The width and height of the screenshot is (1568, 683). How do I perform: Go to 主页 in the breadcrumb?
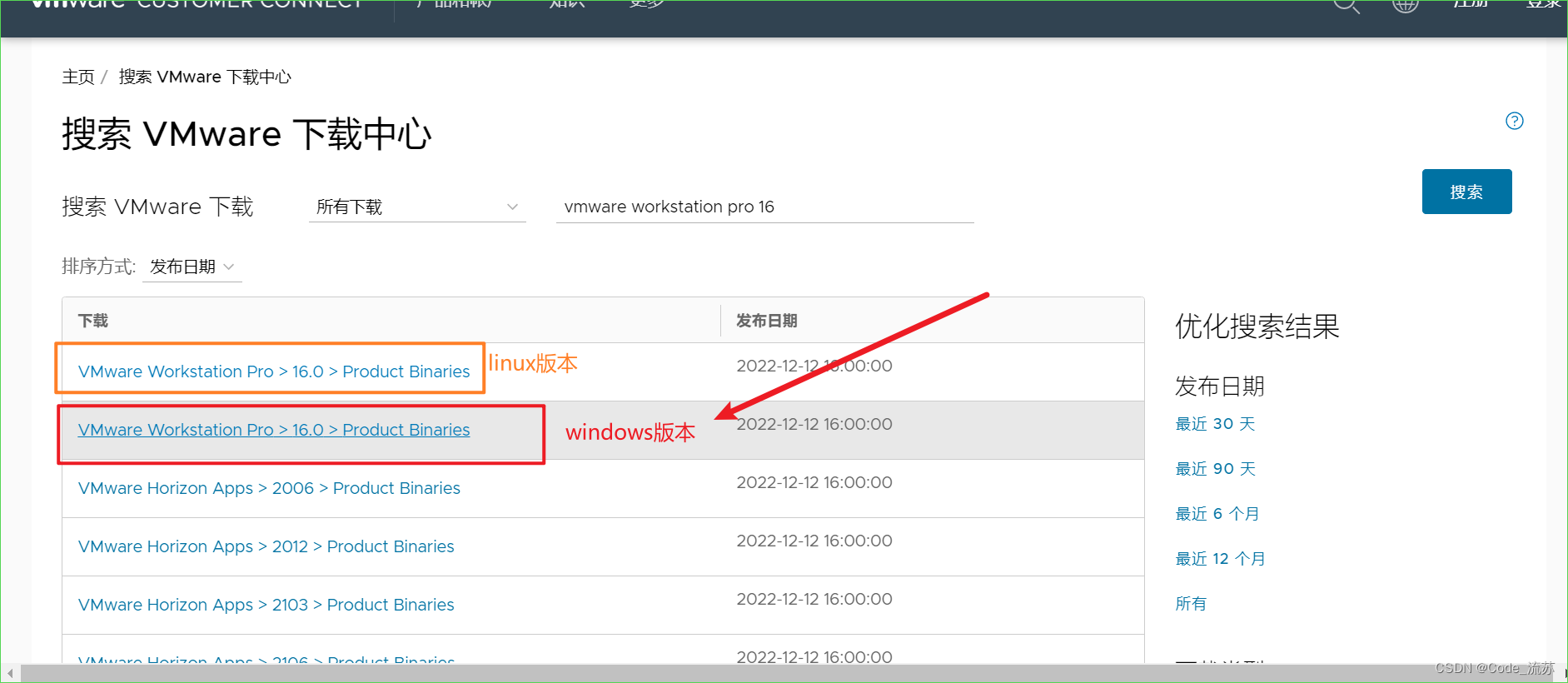78,77
